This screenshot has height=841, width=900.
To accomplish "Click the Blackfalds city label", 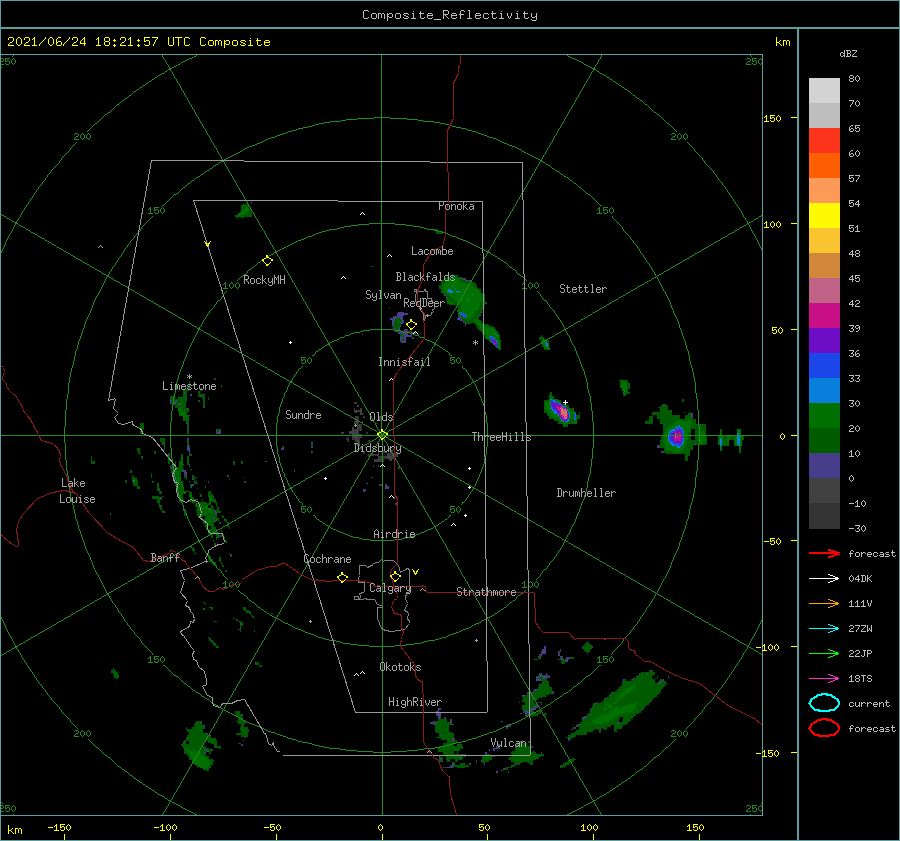I will pyautogui.click(x=425, y=277).
